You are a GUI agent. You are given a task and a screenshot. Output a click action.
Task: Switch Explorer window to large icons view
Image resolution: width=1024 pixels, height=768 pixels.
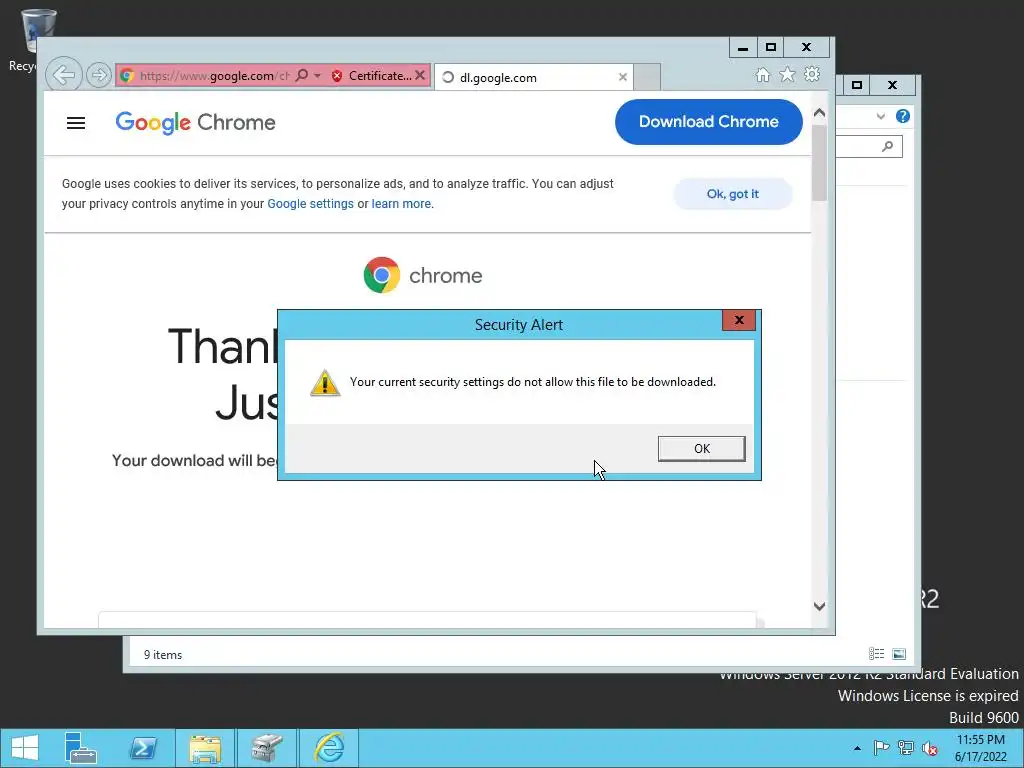[x=899, y=654]
